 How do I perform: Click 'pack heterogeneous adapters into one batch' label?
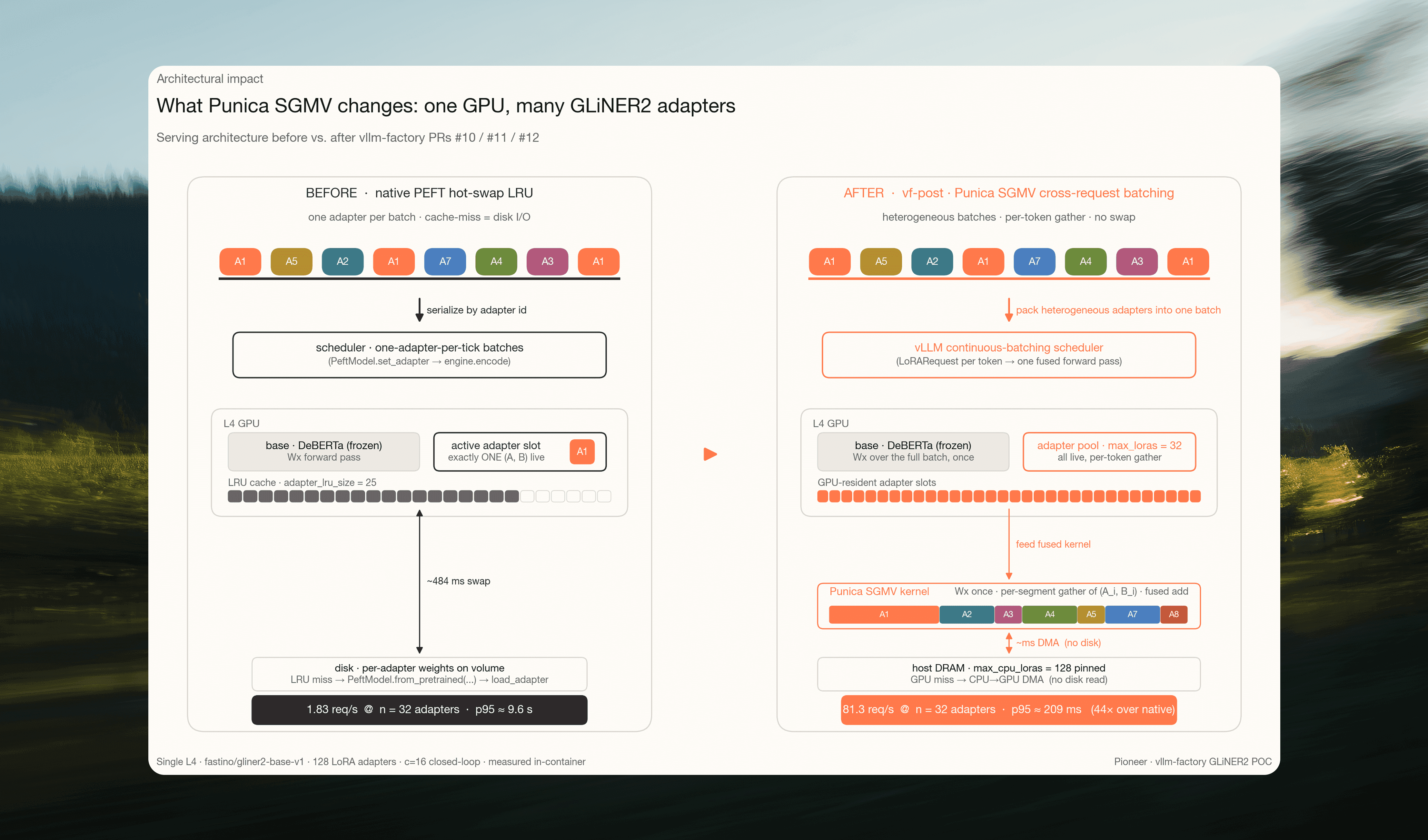point(1118,310)
